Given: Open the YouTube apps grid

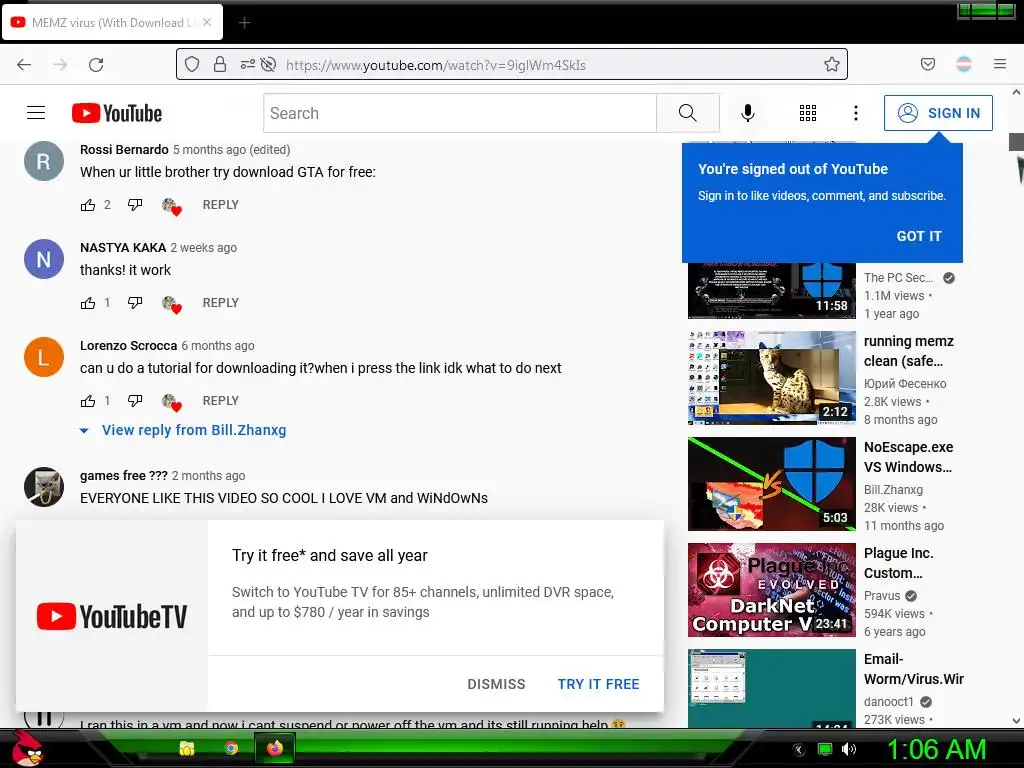Looking at the screenshot, I should [x=808, y=113].
